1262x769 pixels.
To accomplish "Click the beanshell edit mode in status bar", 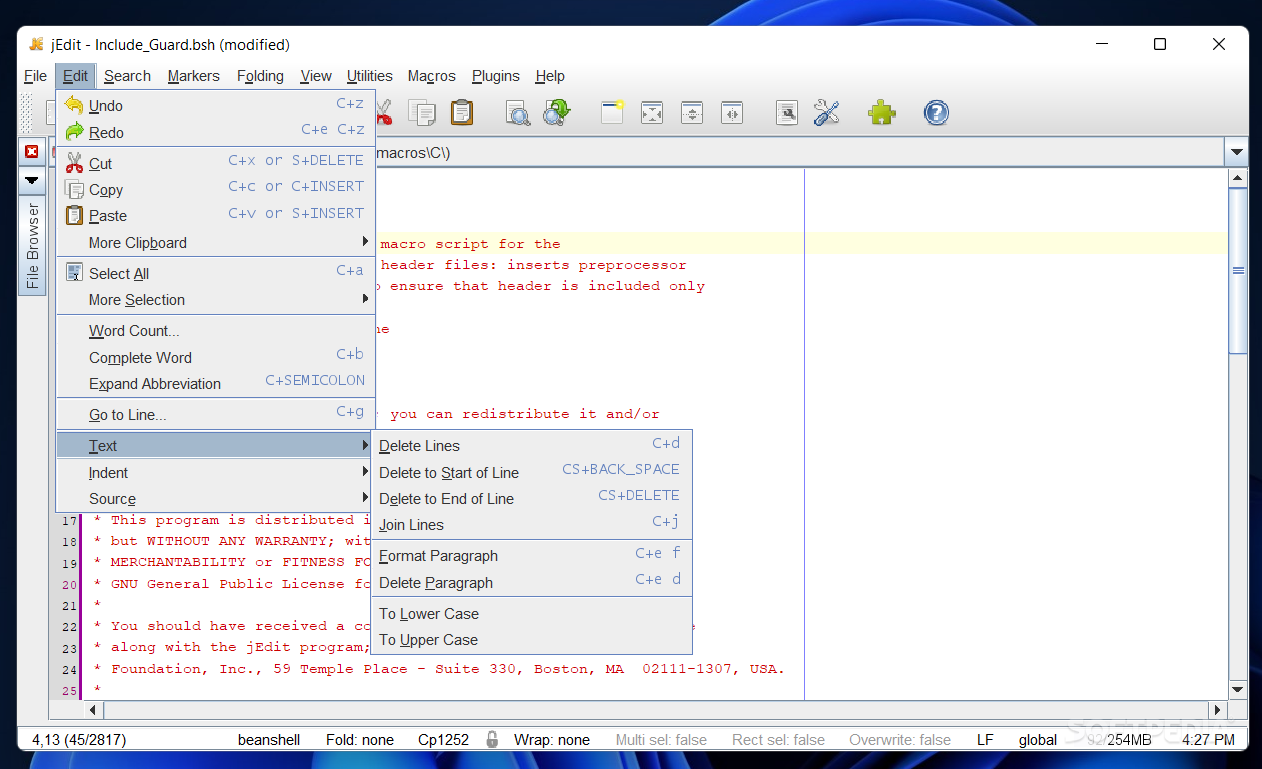I will click(269, 740).
